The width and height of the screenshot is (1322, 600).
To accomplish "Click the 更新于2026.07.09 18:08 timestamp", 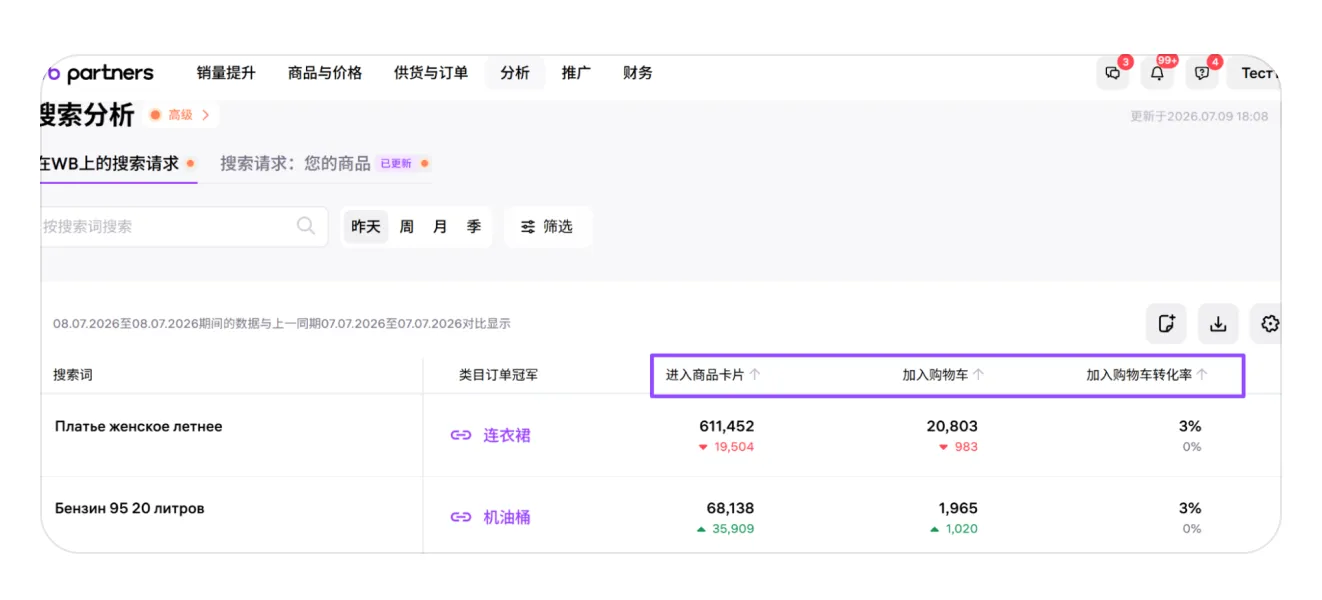I will tap(1199, 116).
